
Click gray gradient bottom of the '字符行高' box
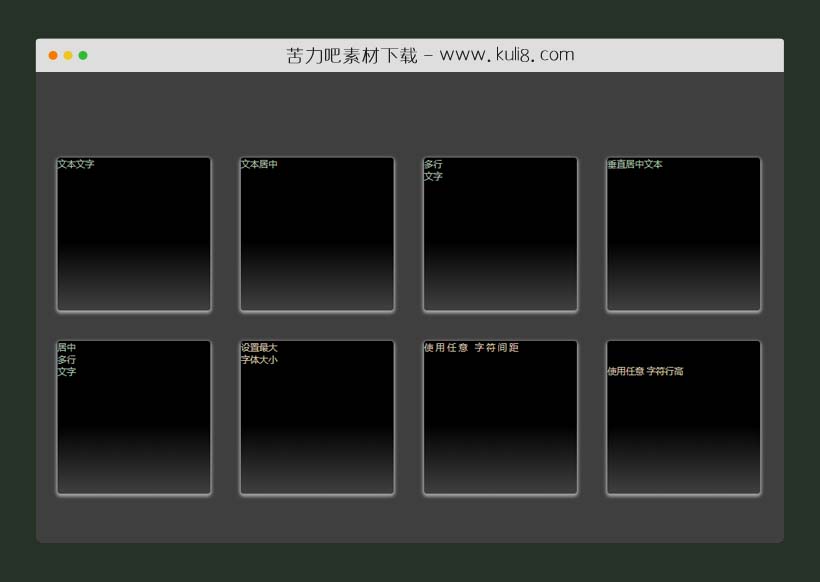tap(684, 474)
